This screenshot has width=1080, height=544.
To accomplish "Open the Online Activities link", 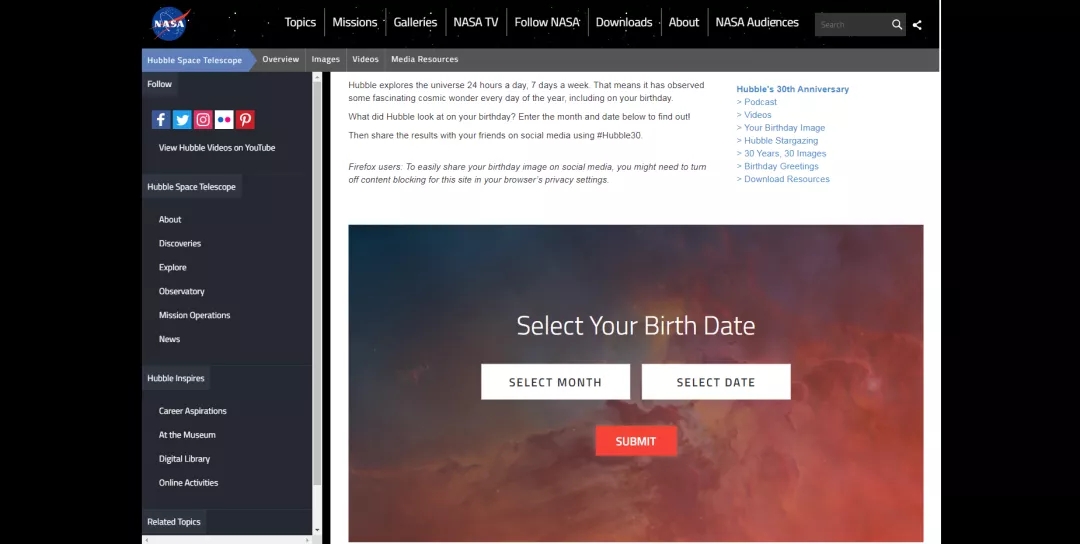I will 189,483.
